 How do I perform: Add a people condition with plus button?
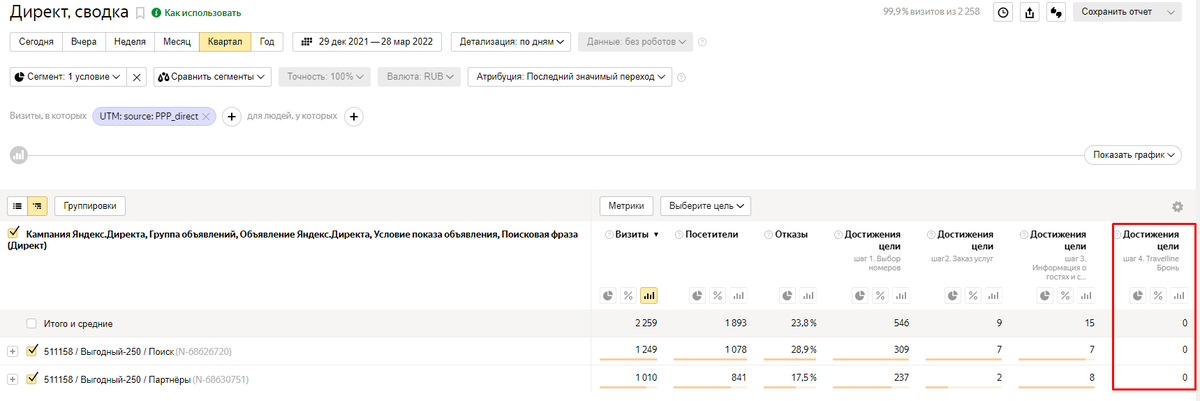tap(353, 117)
